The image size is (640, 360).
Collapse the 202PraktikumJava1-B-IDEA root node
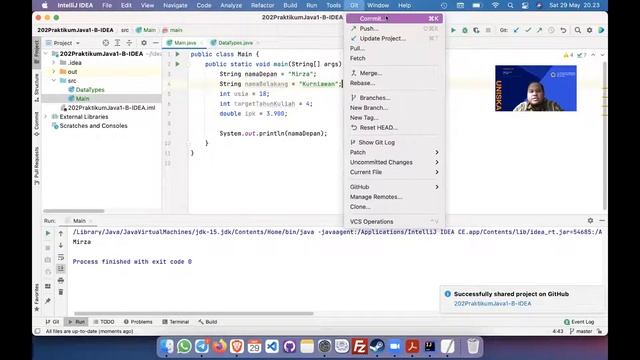pyautogui.click(x=46, y=54)
